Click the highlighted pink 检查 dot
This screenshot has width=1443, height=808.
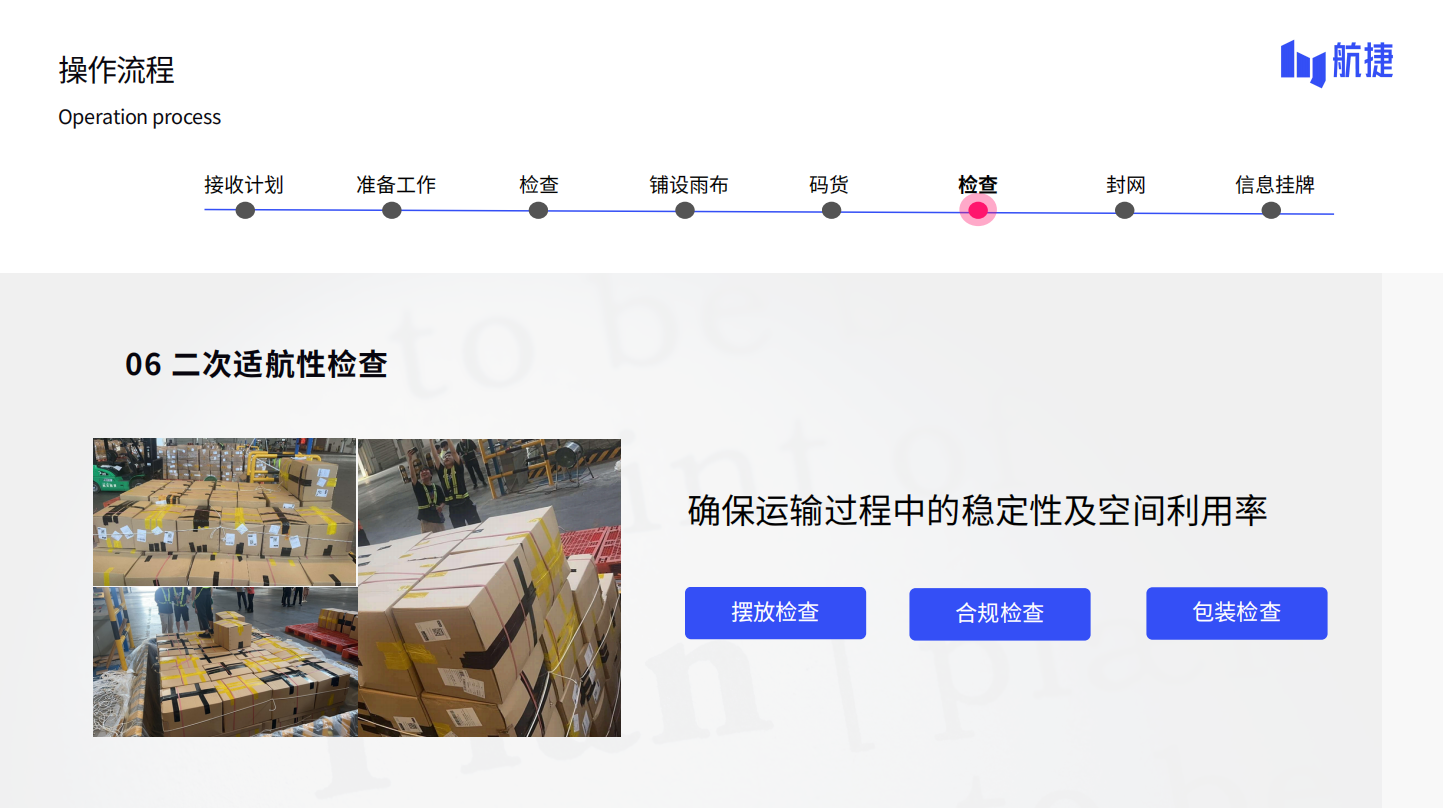coord(978,210)
